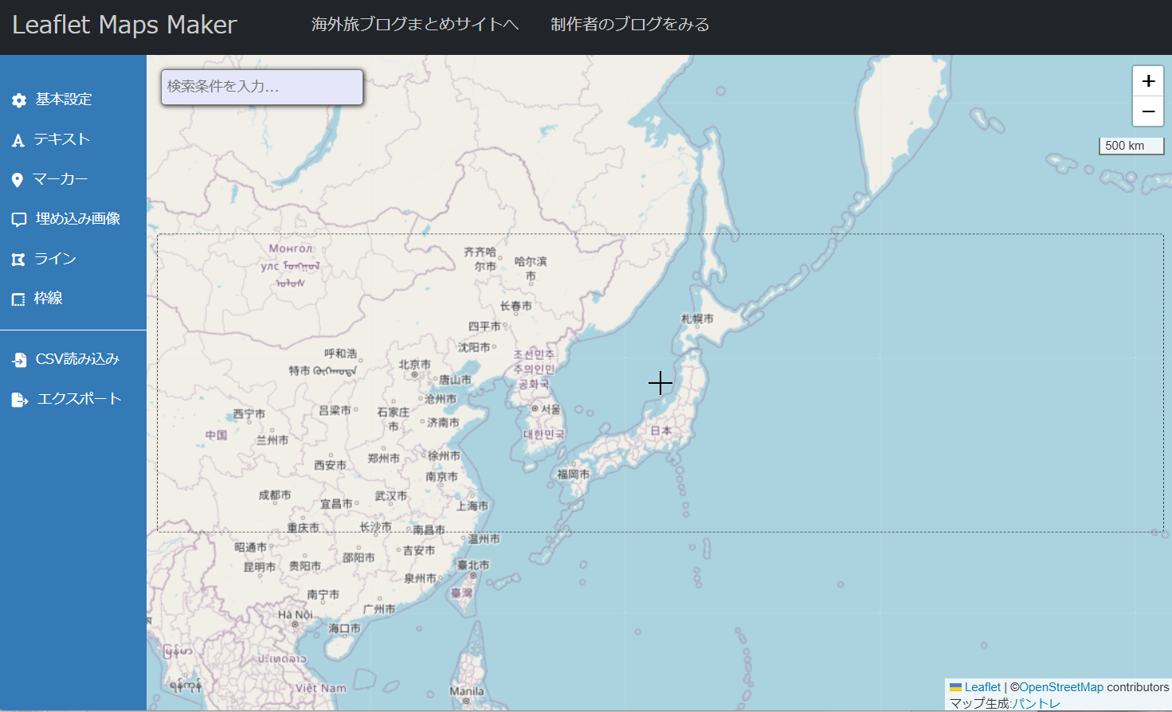Follow the OpenStreetMap attribution link
This screenshot has height=712, width=1172.
1061,687
